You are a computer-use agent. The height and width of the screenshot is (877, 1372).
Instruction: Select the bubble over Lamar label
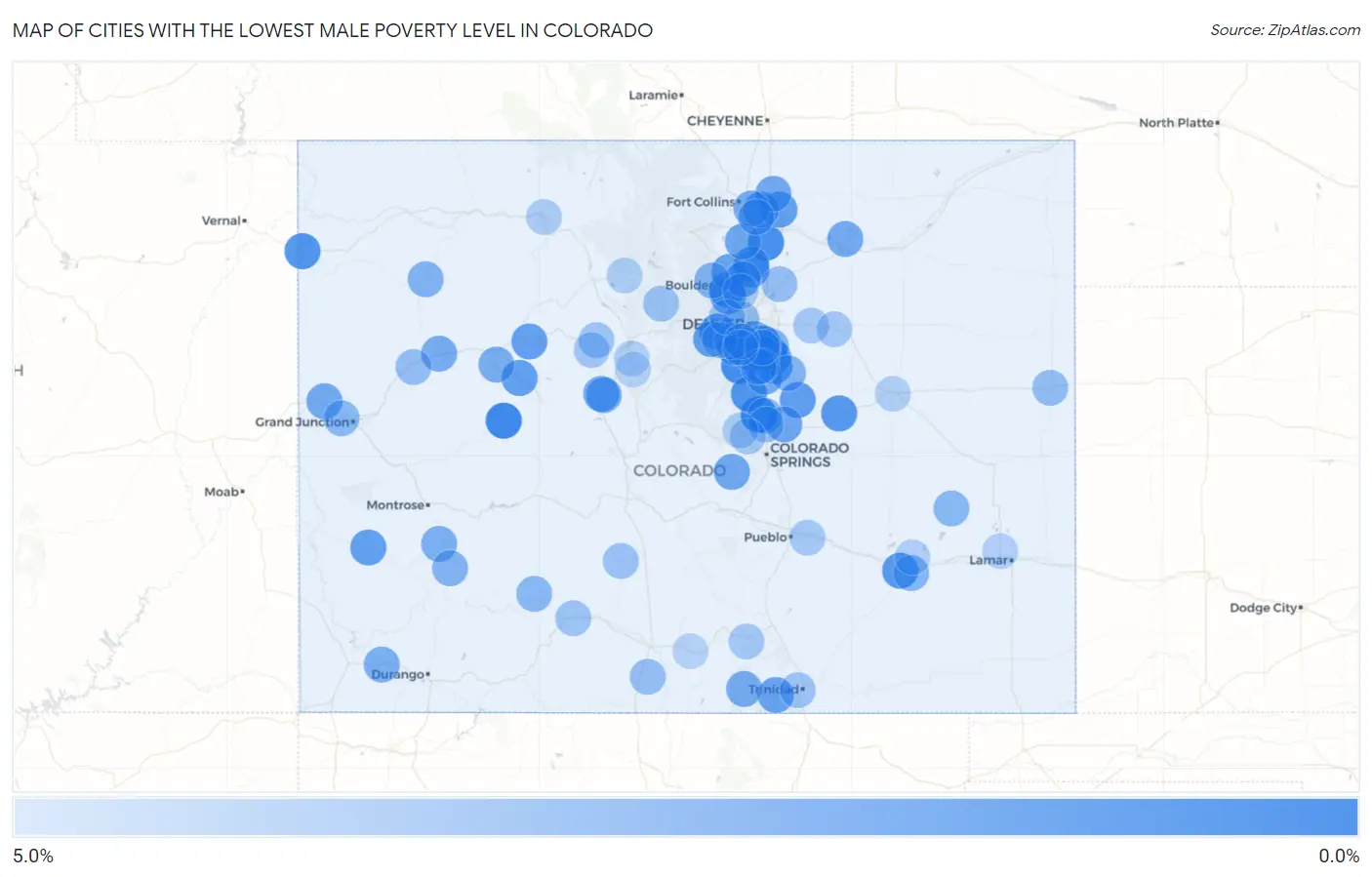tap(999, 551)
